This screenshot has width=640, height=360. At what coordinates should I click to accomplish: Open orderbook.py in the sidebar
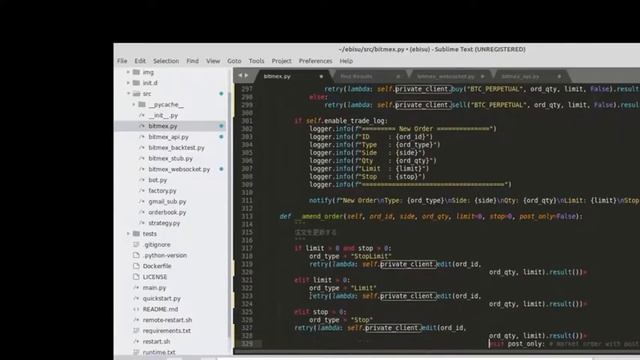click(x=167, y=212)
